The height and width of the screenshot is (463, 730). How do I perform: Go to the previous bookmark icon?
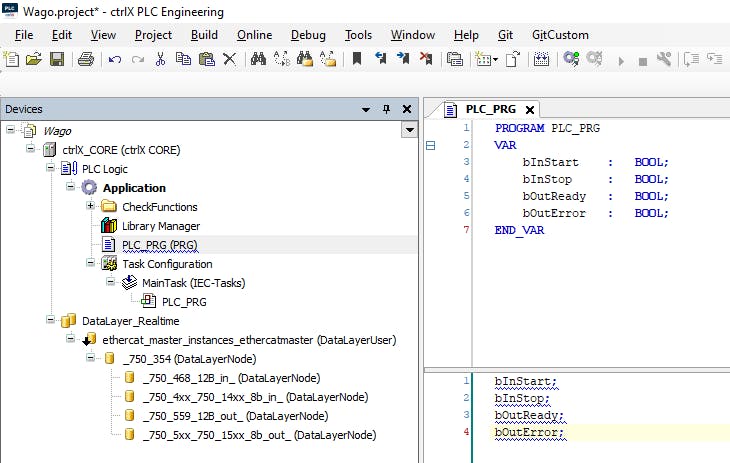pos(380,59)
